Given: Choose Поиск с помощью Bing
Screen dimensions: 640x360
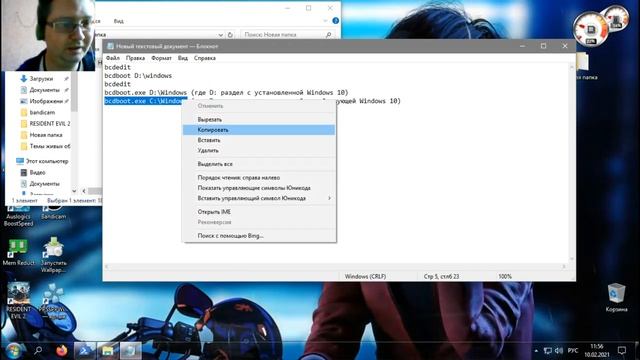Looking at the screenshot, I should (259, 236).
